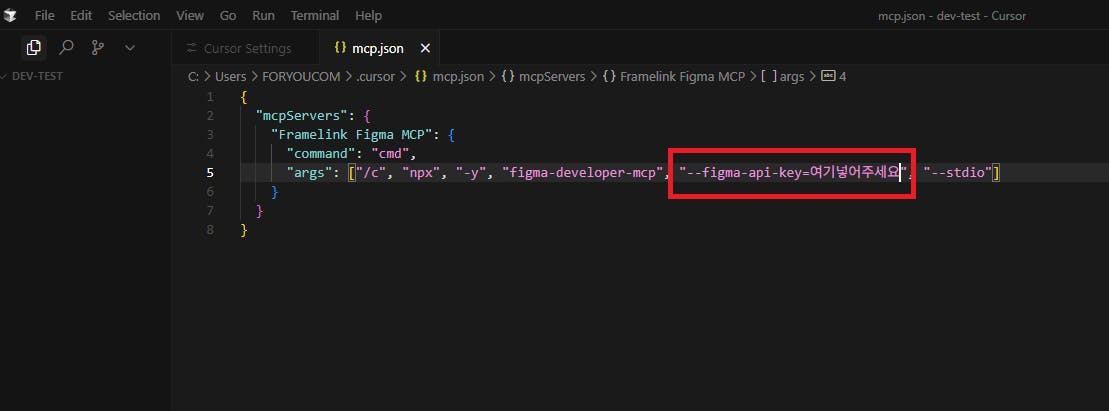Open the Search magnifier icon

point(66,47)
